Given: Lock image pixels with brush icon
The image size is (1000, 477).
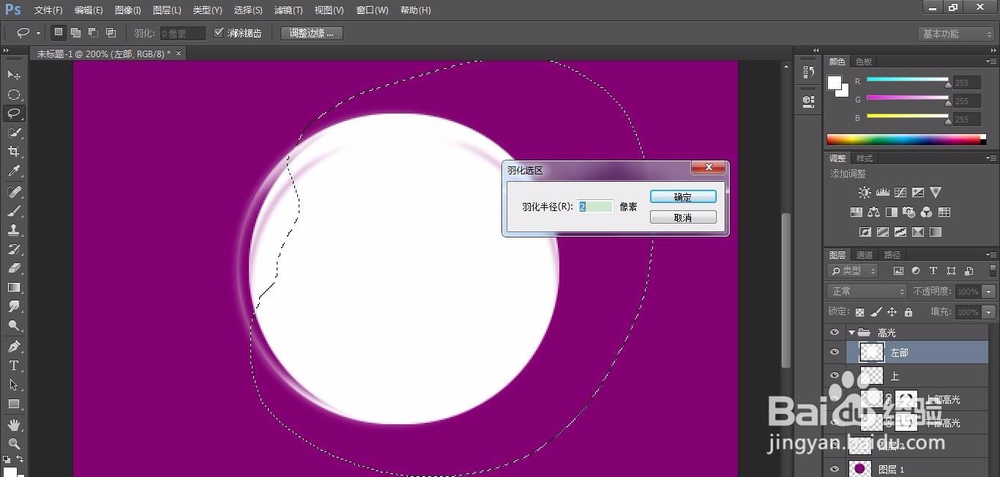Looking at the screenshot, I should click(x=876, y=312).
